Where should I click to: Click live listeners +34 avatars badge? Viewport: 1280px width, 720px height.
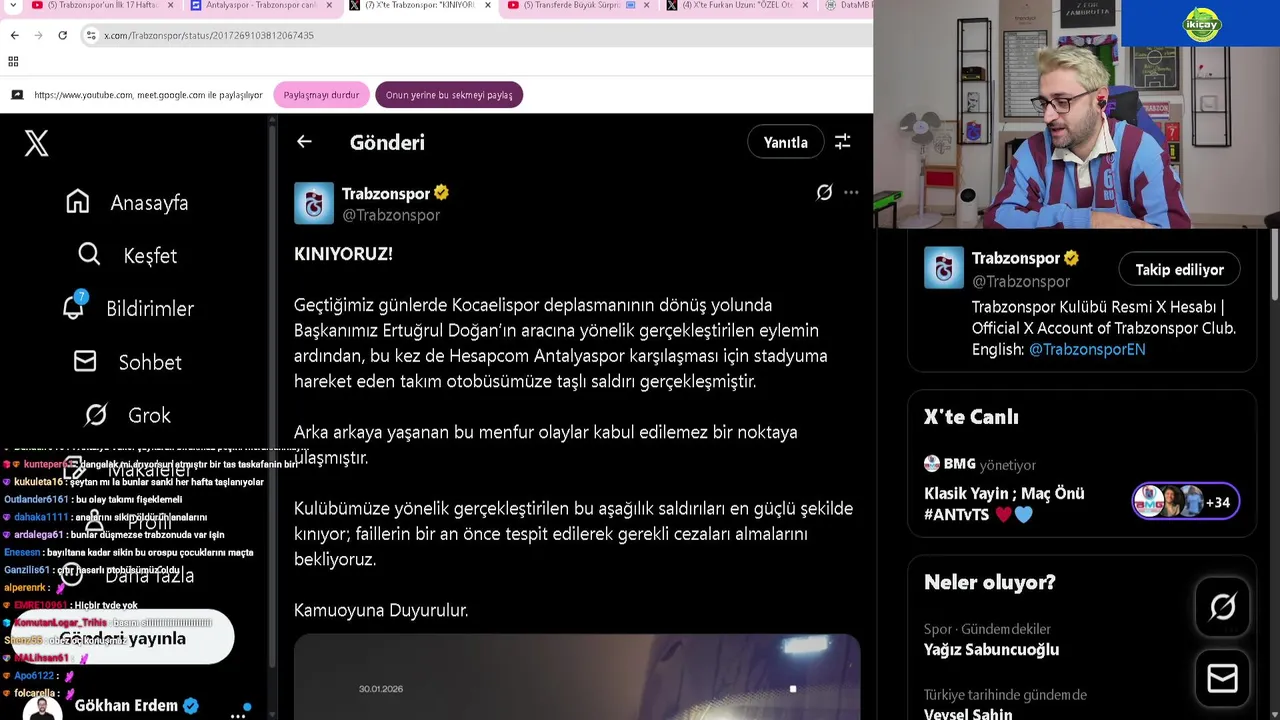pos(1186,502)
